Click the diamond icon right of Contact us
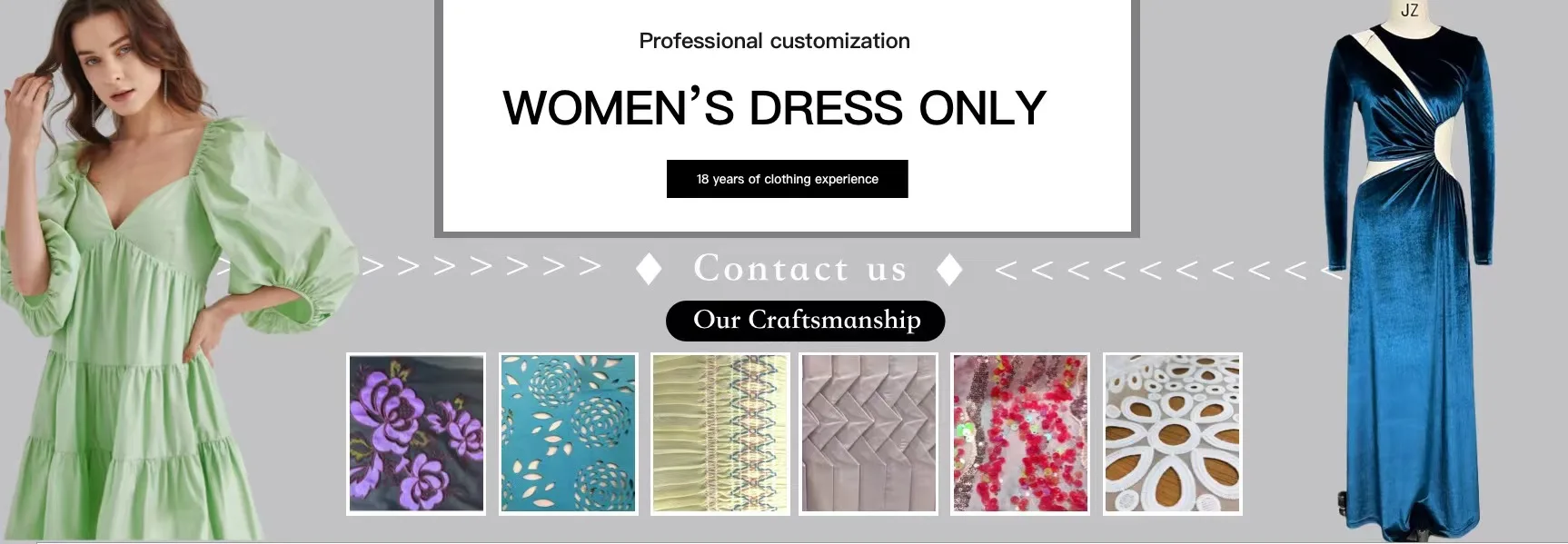Screen dimensions: 1568x544 tap(949, 270)
